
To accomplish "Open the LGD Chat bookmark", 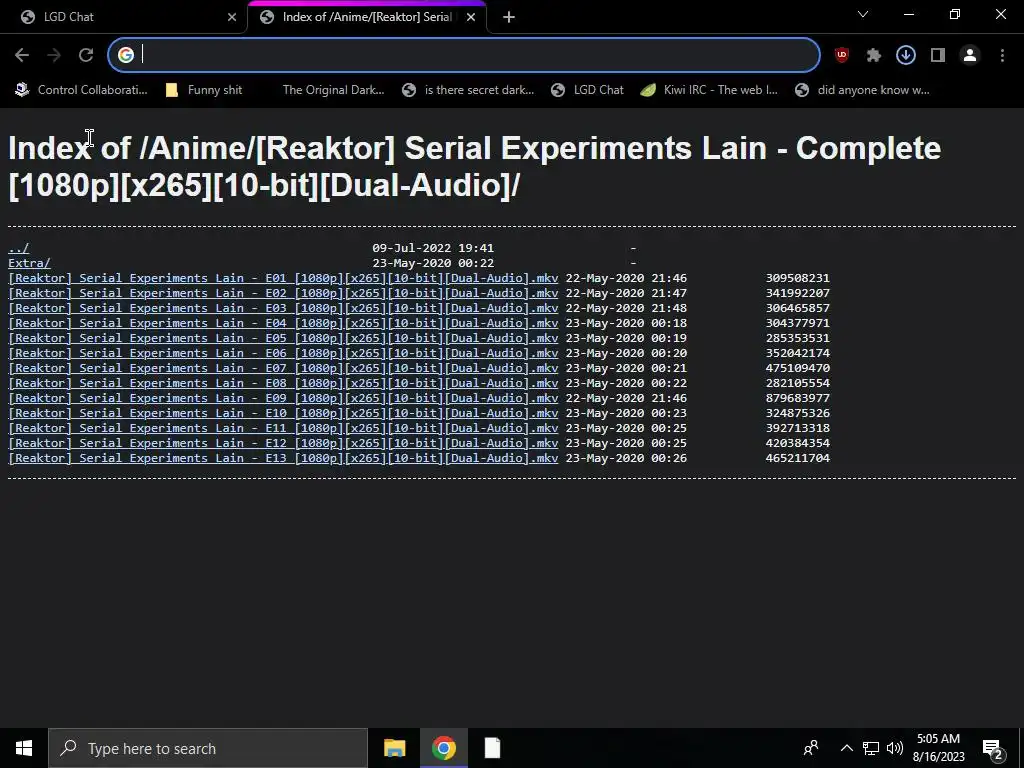I will (x=587, y=90).
